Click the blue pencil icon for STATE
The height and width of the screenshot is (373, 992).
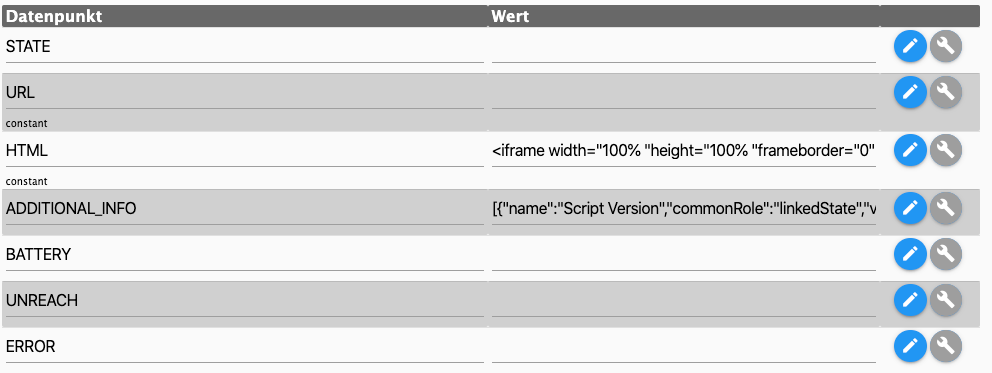point(910,46)
